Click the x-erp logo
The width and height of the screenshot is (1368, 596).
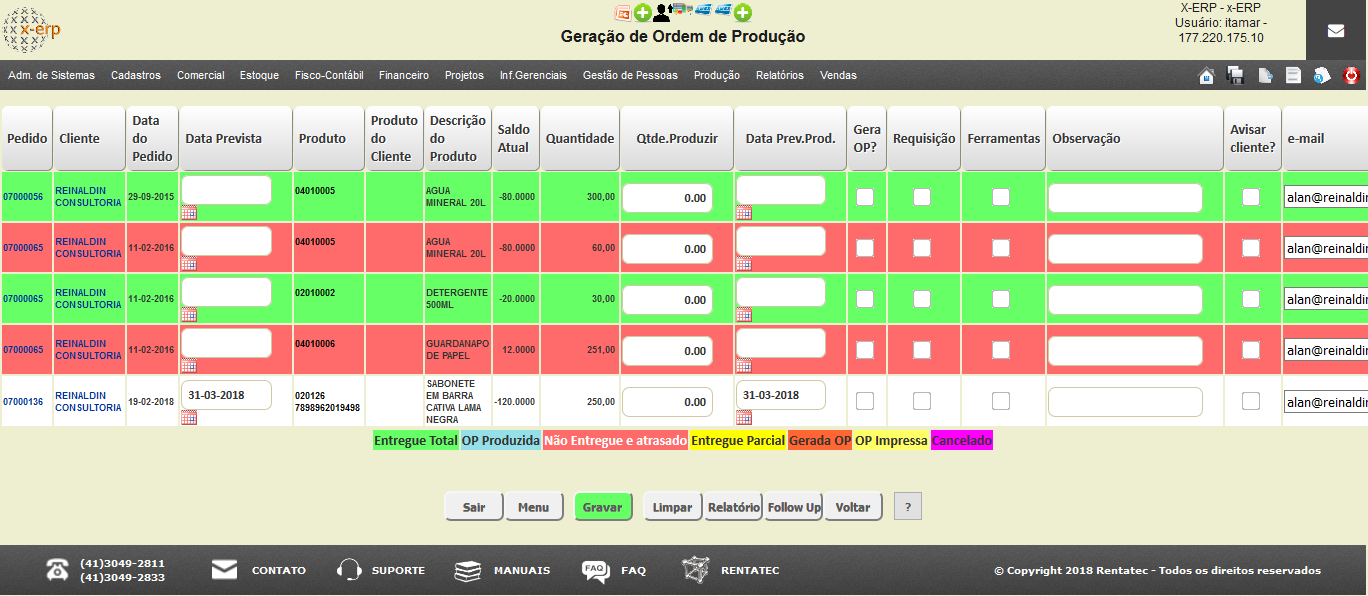[x=31, y=30]
